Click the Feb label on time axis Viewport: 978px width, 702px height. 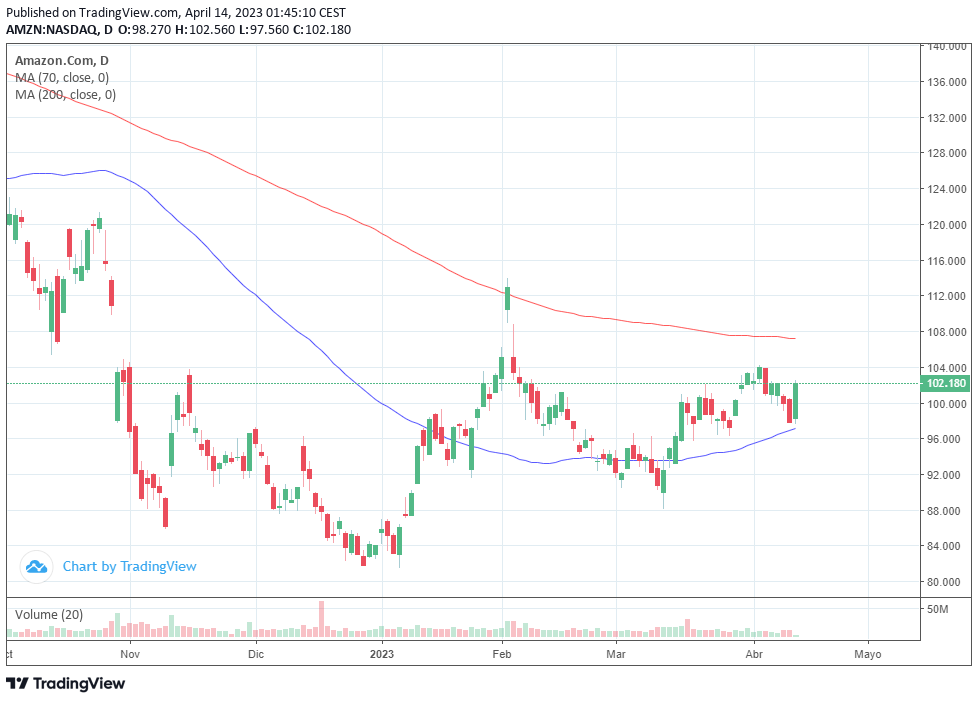click(501, 654)
